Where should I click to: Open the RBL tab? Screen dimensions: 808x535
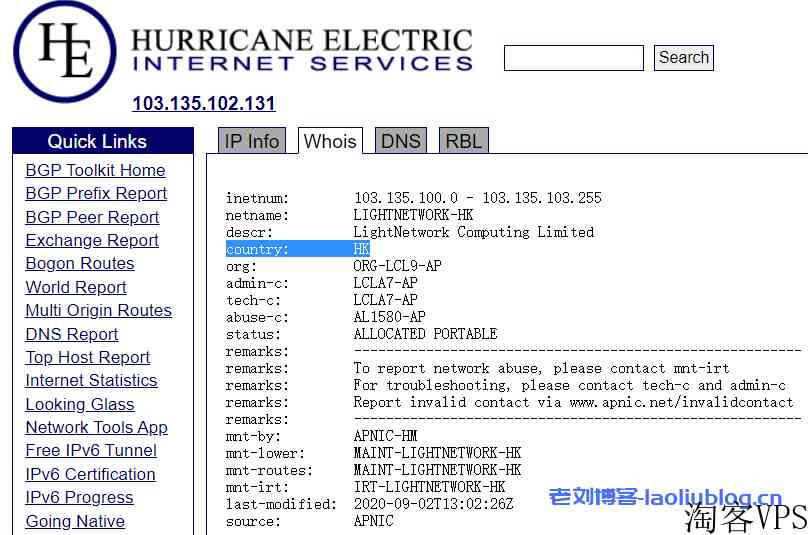tap(463, 141)
